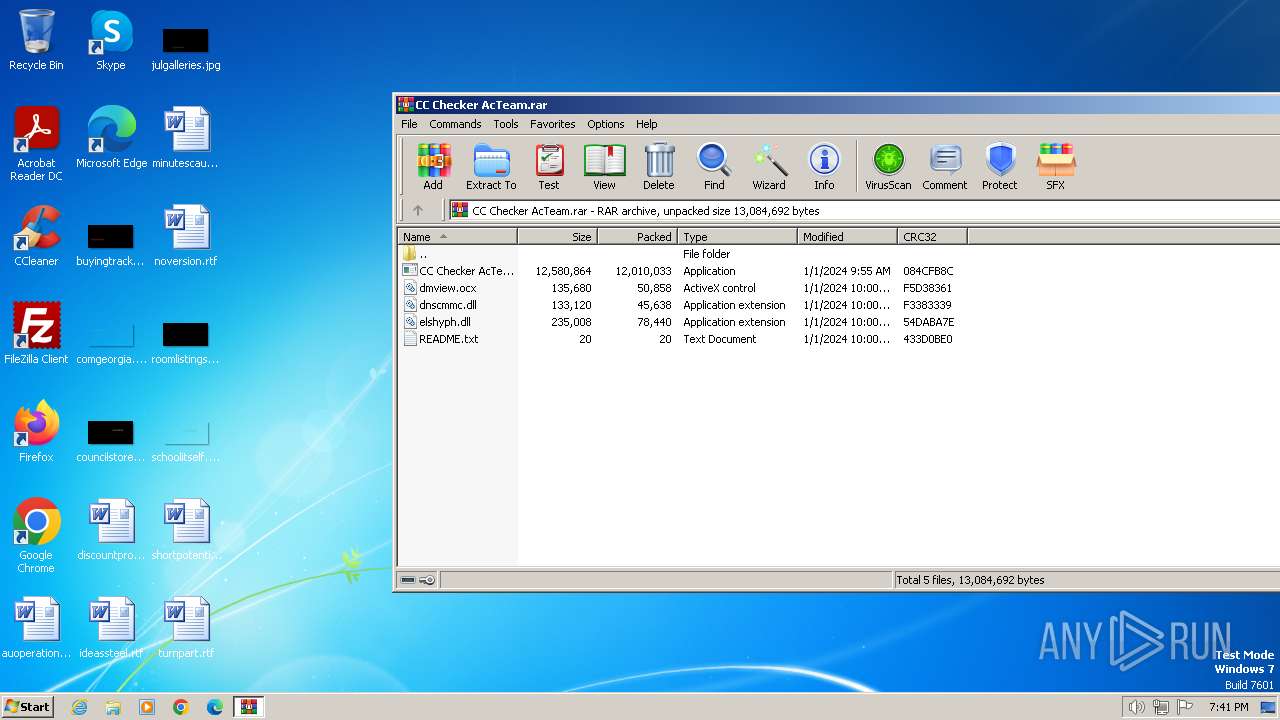Select the turnpart.rtf desktop file
Screen dimensions: 1280x720
(186, 628)
